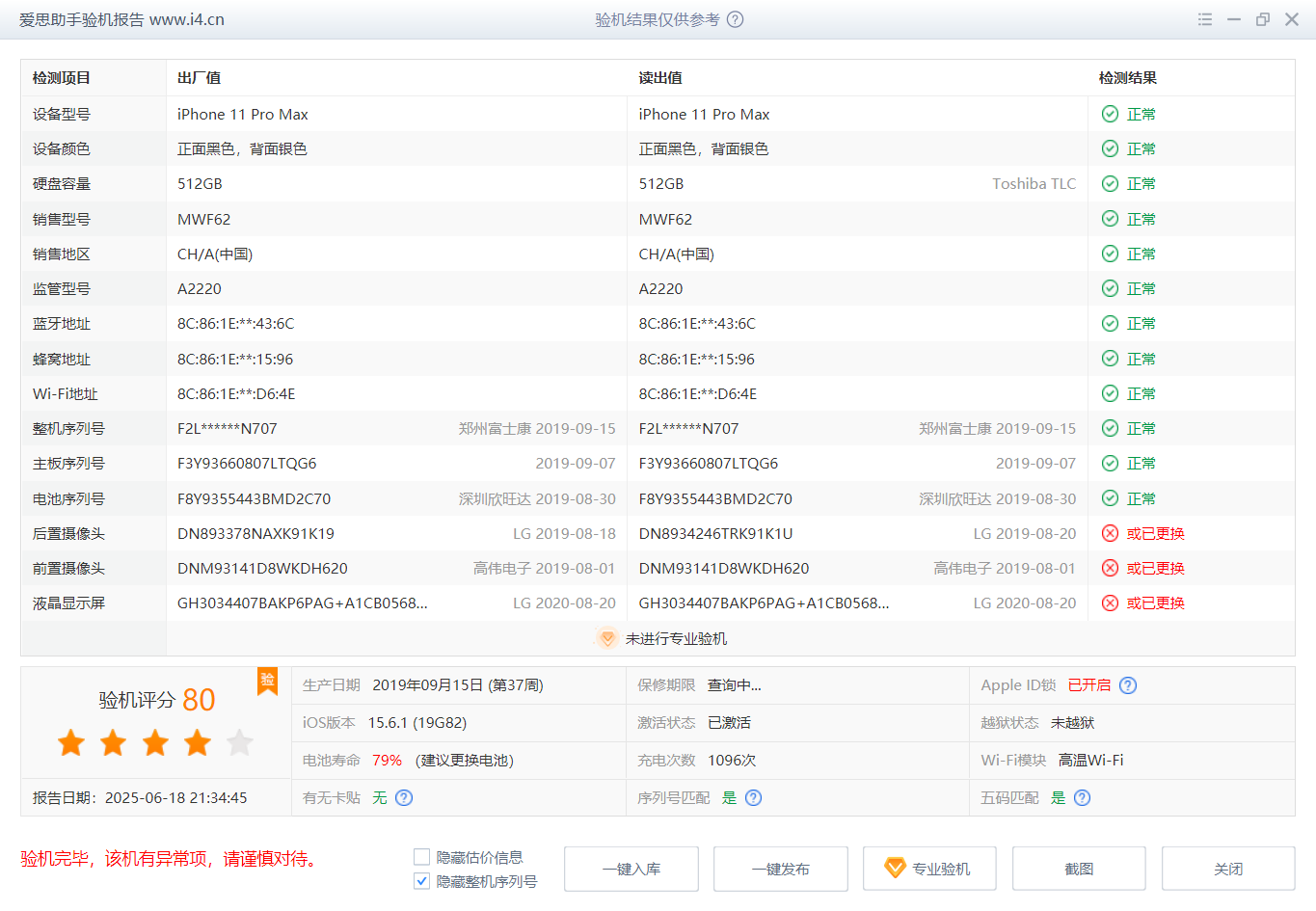The image size is (1316, 911).
Task: Click 建议更换电池 suggestion text
Action: 465,760
